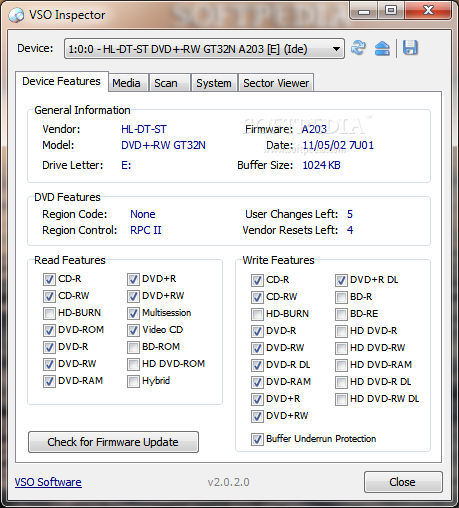Toggle the Hybrid checkbox
This screenshot has height=508, width=459.
click(x=133, y=381)
